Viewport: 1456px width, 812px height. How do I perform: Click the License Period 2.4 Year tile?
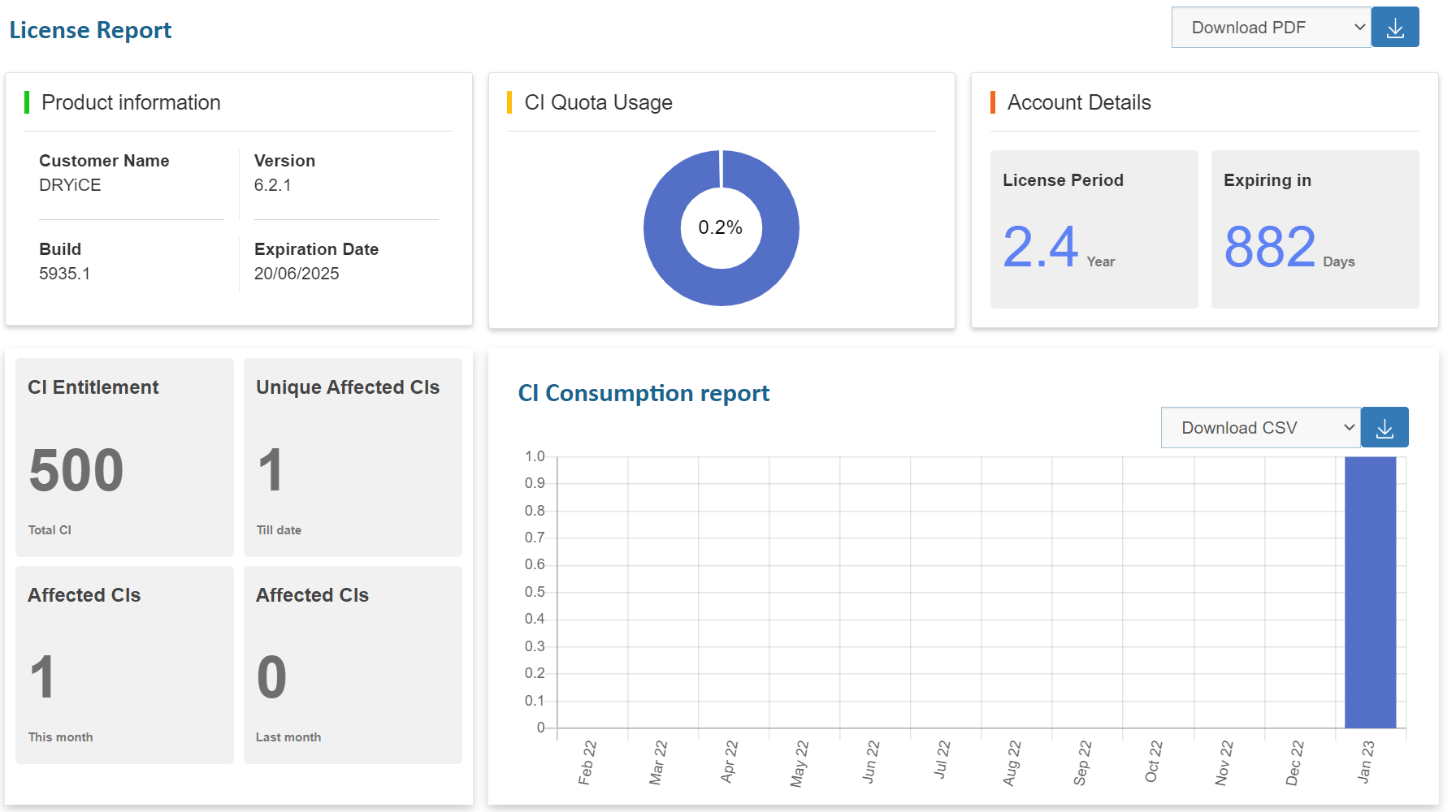point(1094,229)
